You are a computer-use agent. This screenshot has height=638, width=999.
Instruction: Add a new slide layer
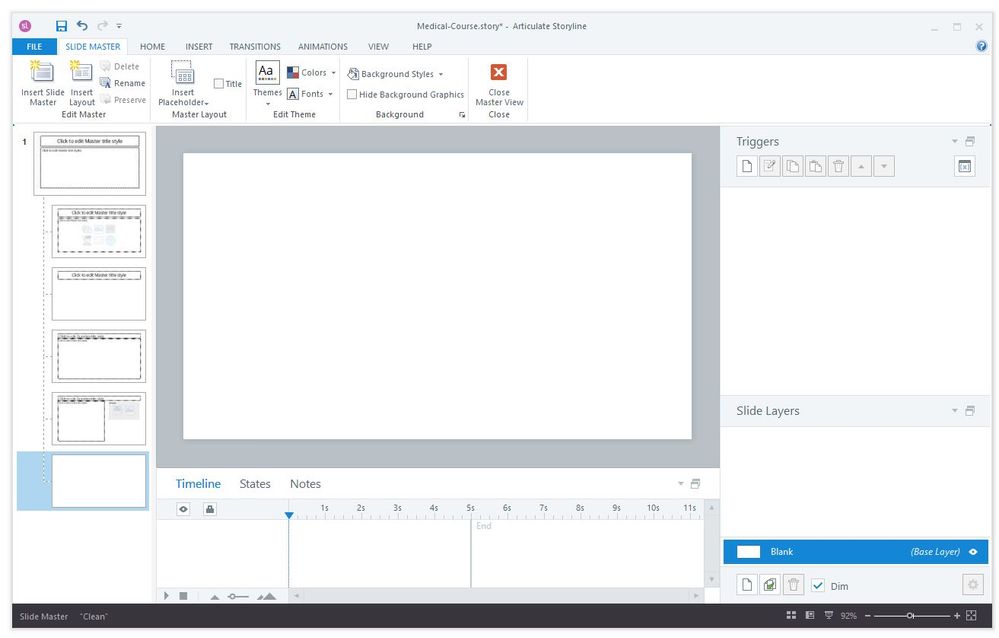(x=746, y=585)
